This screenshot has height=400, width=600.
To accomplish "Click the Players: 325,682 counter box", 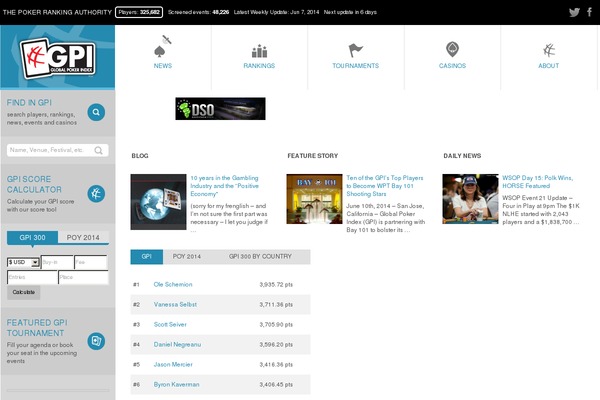I will [139, 12].
